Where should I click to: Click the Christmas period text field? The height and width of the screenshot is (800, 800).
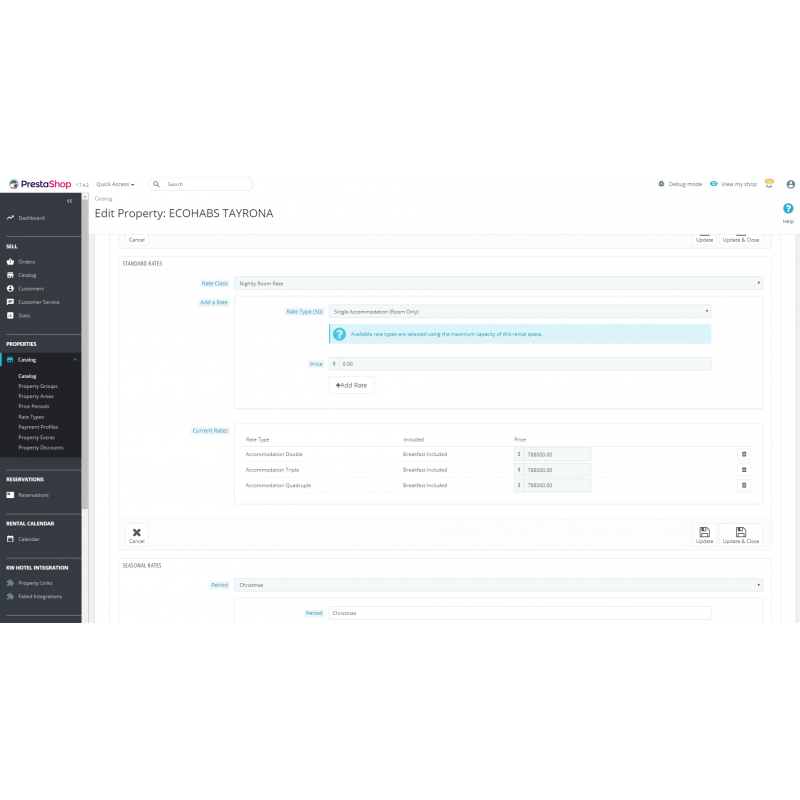point(519,613)
